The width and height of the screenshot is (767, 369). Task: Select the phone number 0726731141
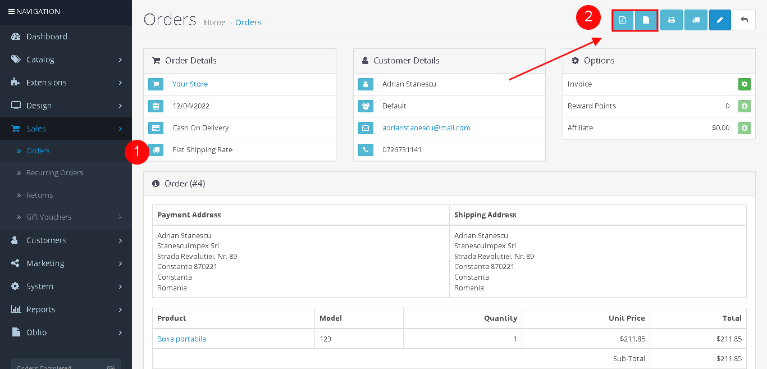pyautogui.click(x=403, y=150)
